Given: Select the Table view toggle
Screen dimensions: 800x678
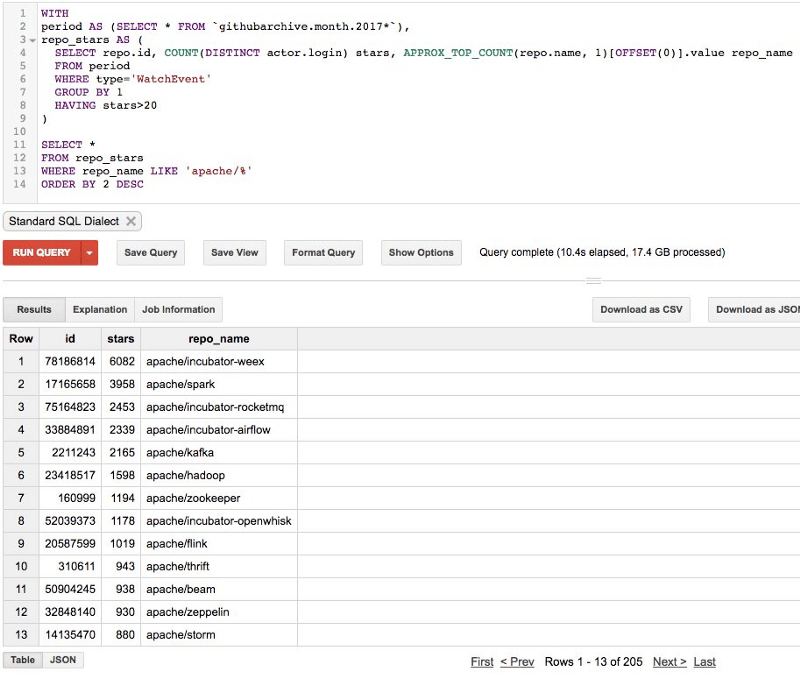Looking at the screenshot, I should [22, 660].
